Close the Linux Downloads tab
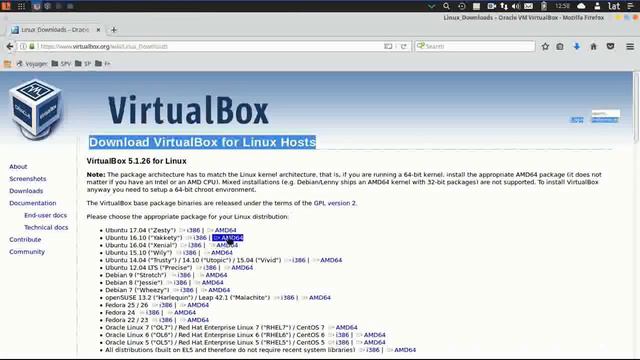 [x=98, y=30]
